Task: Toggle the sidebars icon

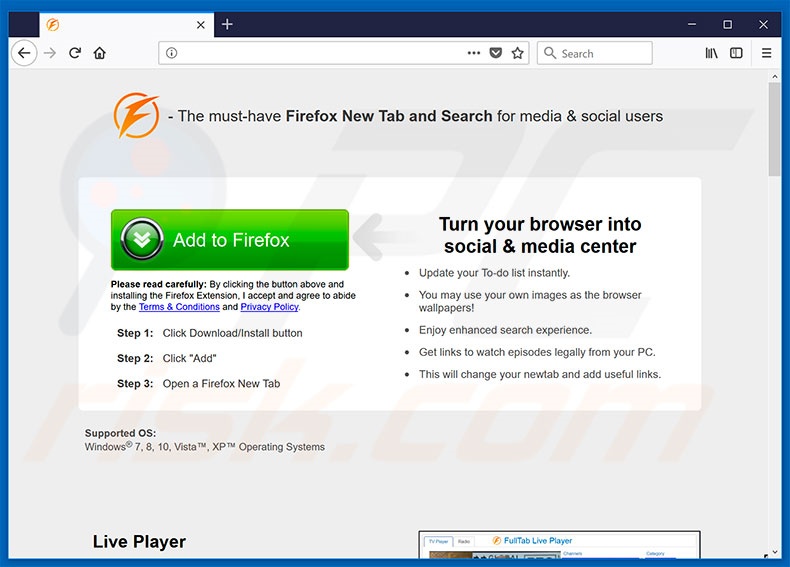Action: pyautogui.click(x=736, y=53)
